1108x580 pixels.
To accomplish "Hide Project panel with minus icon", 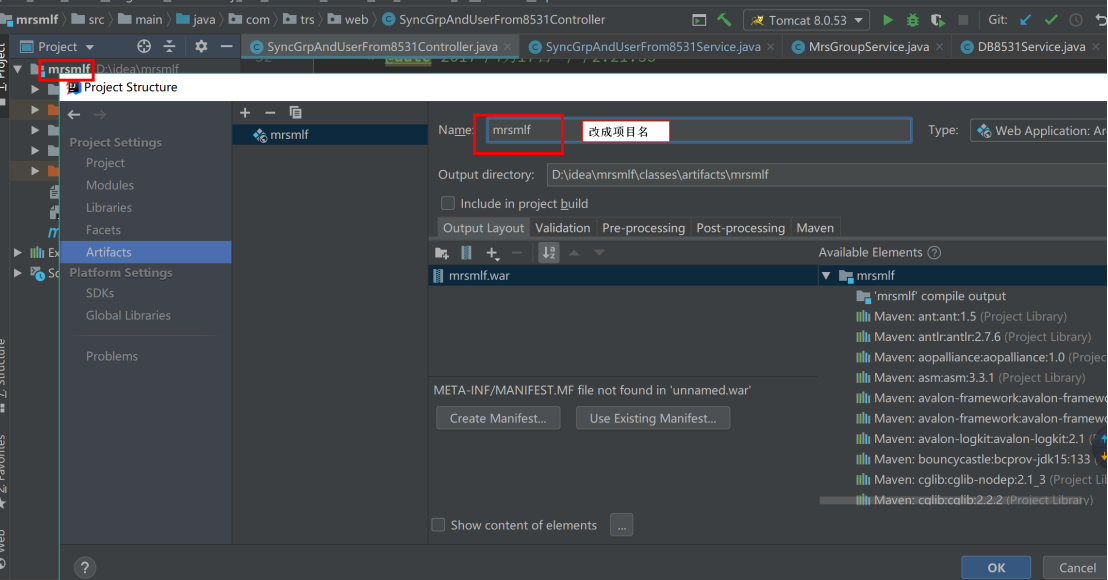I will pos(226,47).
